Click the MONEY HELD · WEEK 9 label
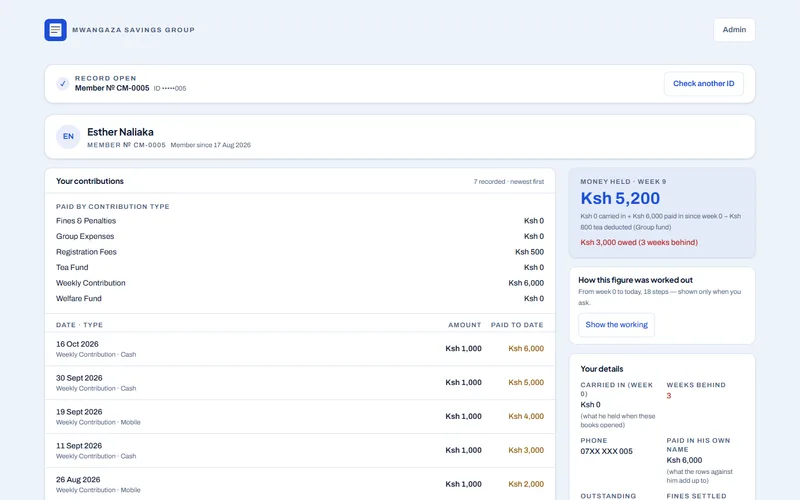 pos(623,182)
